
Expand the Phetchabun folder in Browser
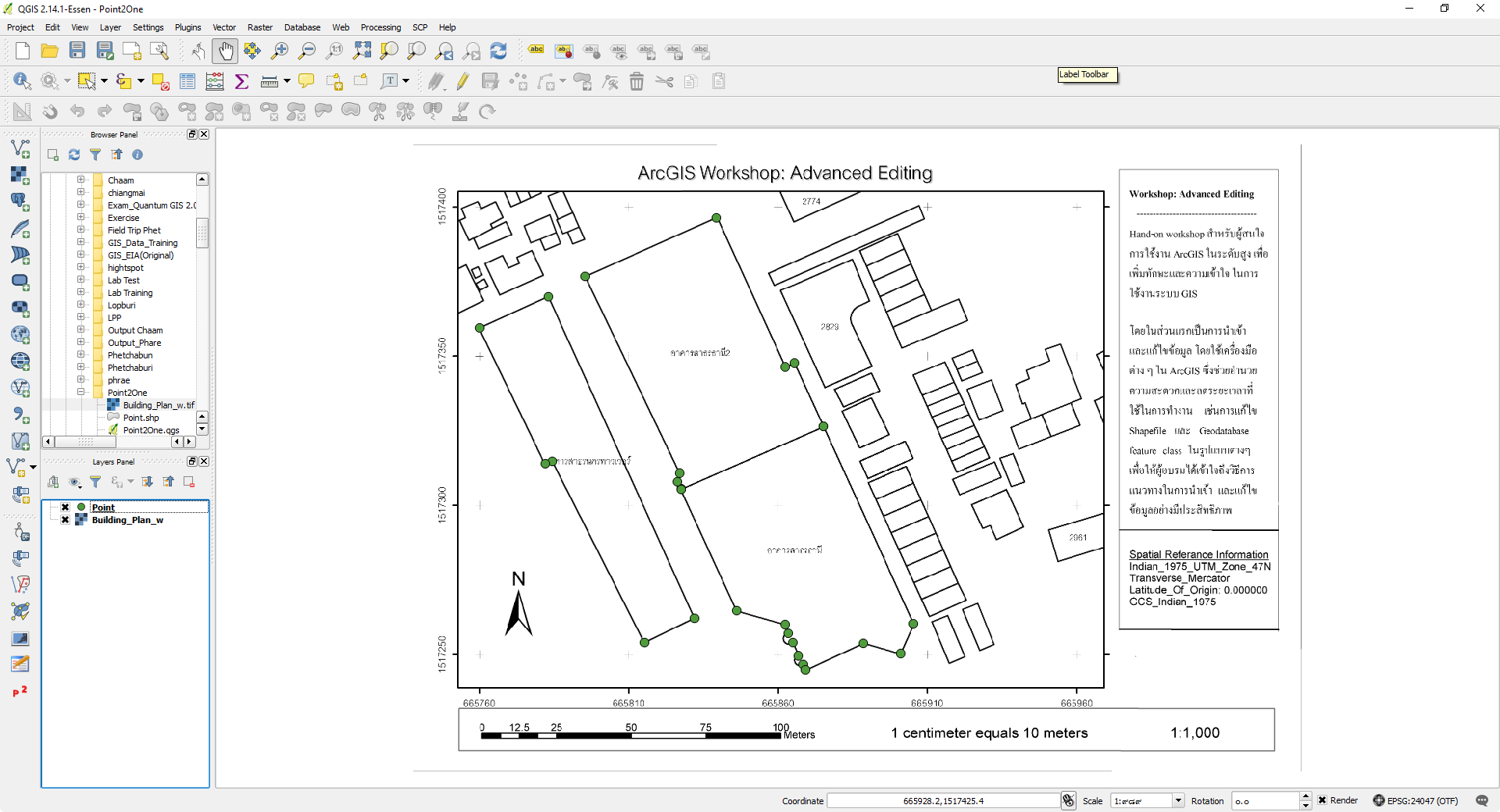[80, 354]
